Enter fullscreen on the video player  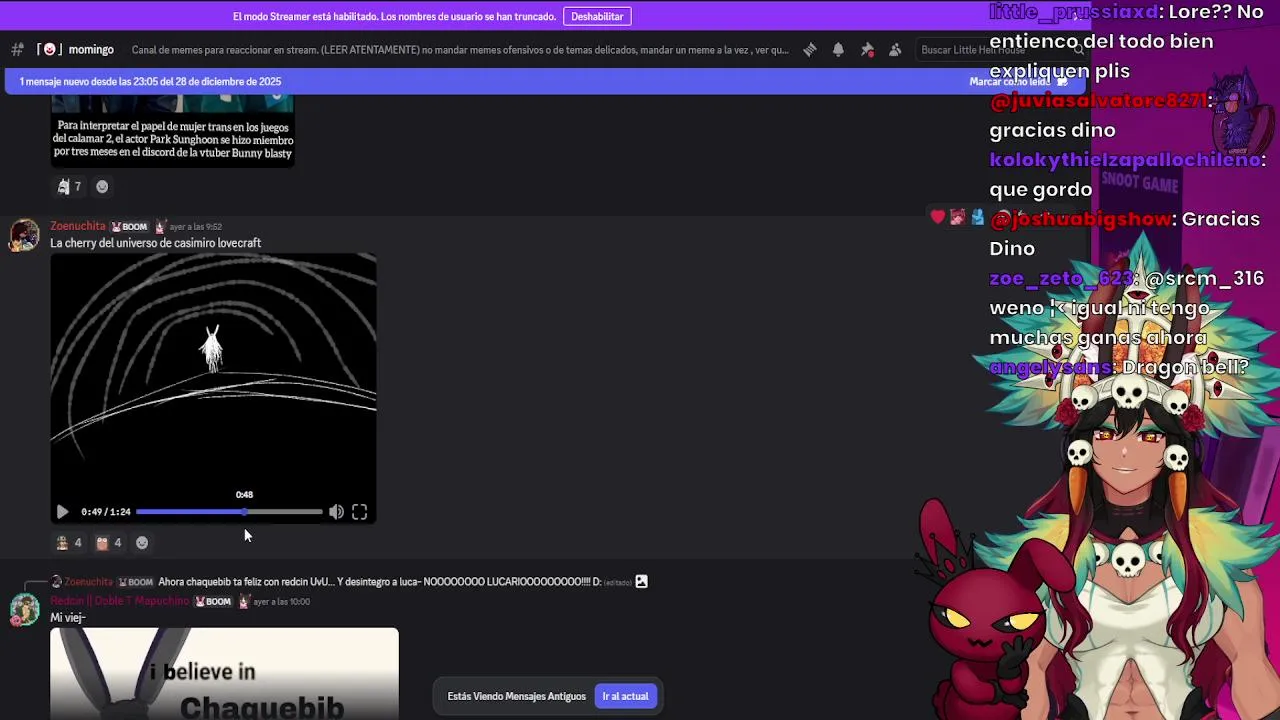359,512
